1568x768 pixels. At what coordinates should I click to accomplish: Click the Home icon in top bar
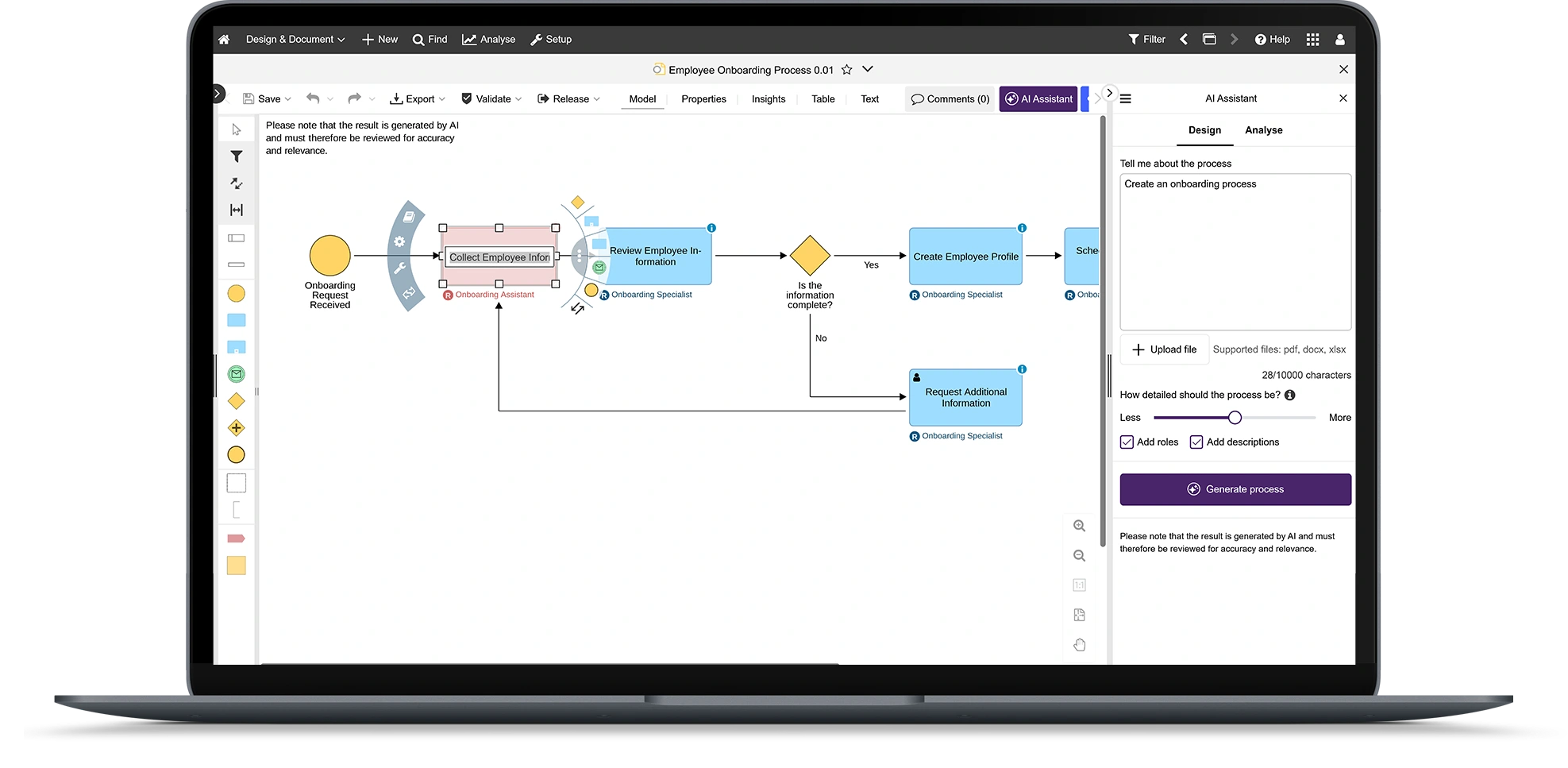(x=224, y=40)
